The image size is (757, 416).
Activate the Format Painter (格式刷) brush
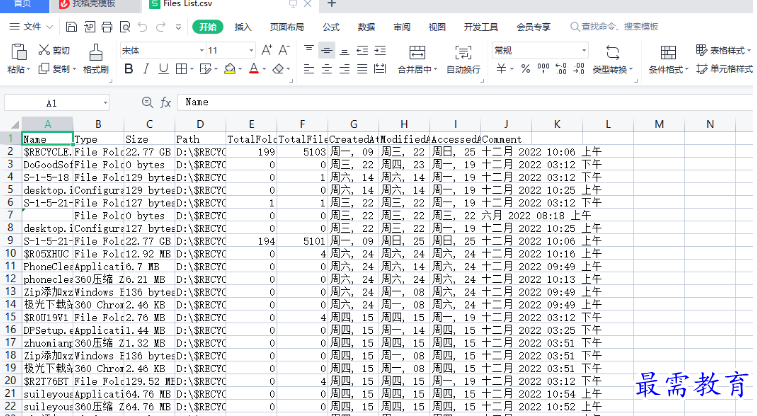click(x=96, y=52)
